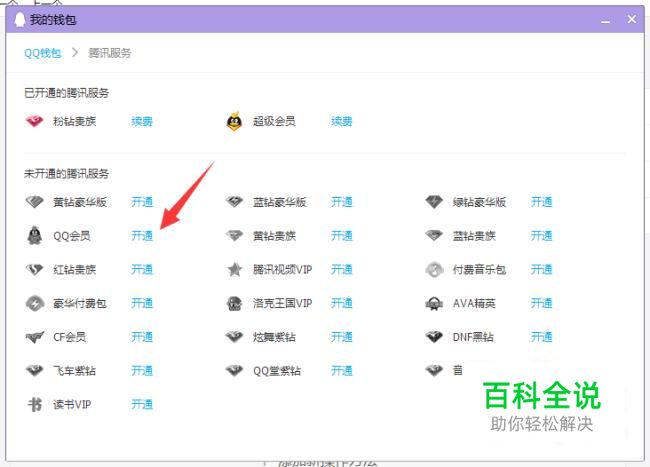Activate QQ堂紫钻 via 开通 link
The width and height of the screenshot is (650, 467).
(342, 370)
